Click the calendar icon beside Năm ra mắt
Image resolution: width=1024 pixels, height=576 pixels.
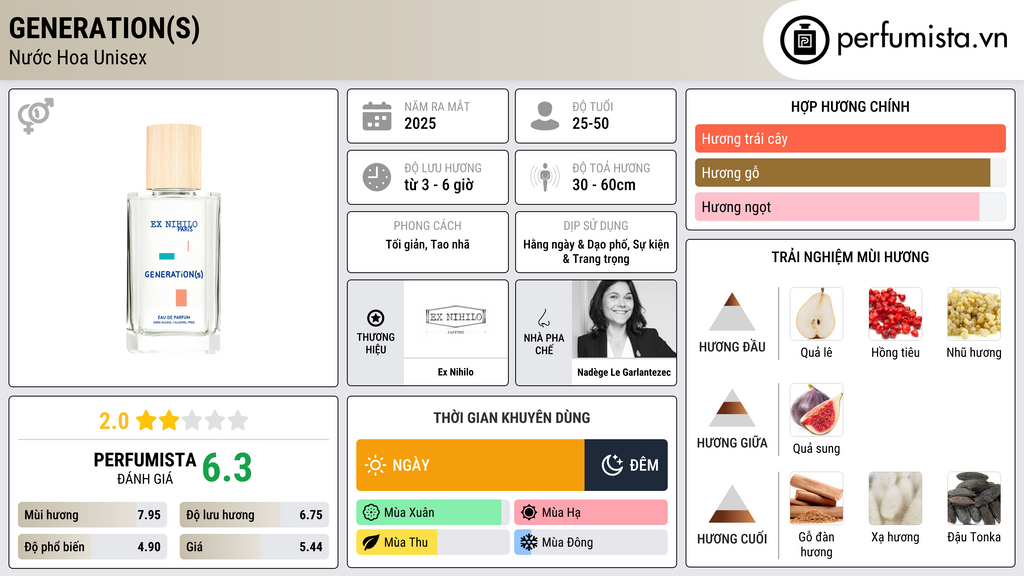pyautogui.click(x=377, y=116)
